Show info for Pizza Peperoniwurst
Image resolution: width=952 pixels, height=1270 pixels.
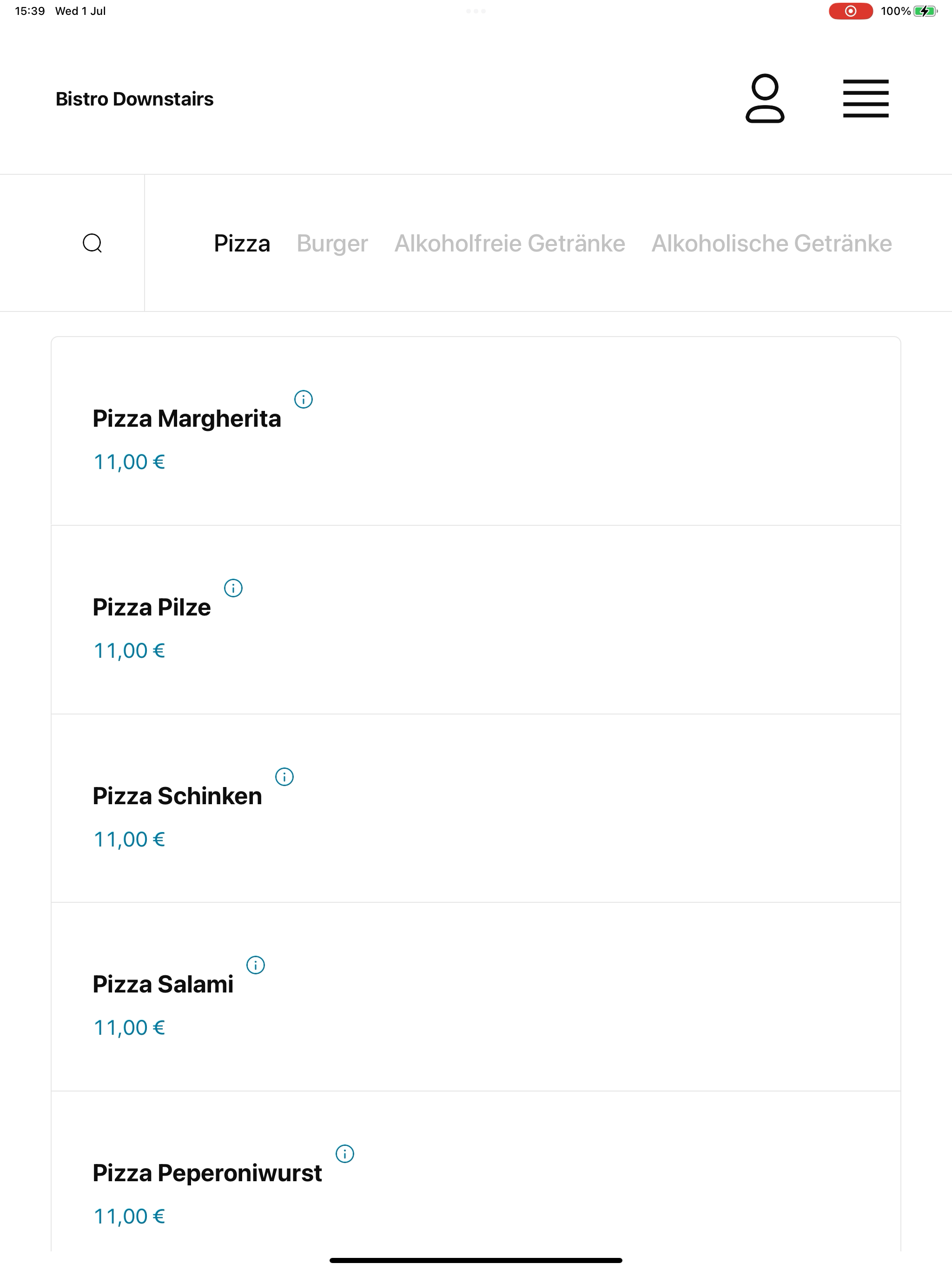tap(344, 1154)
